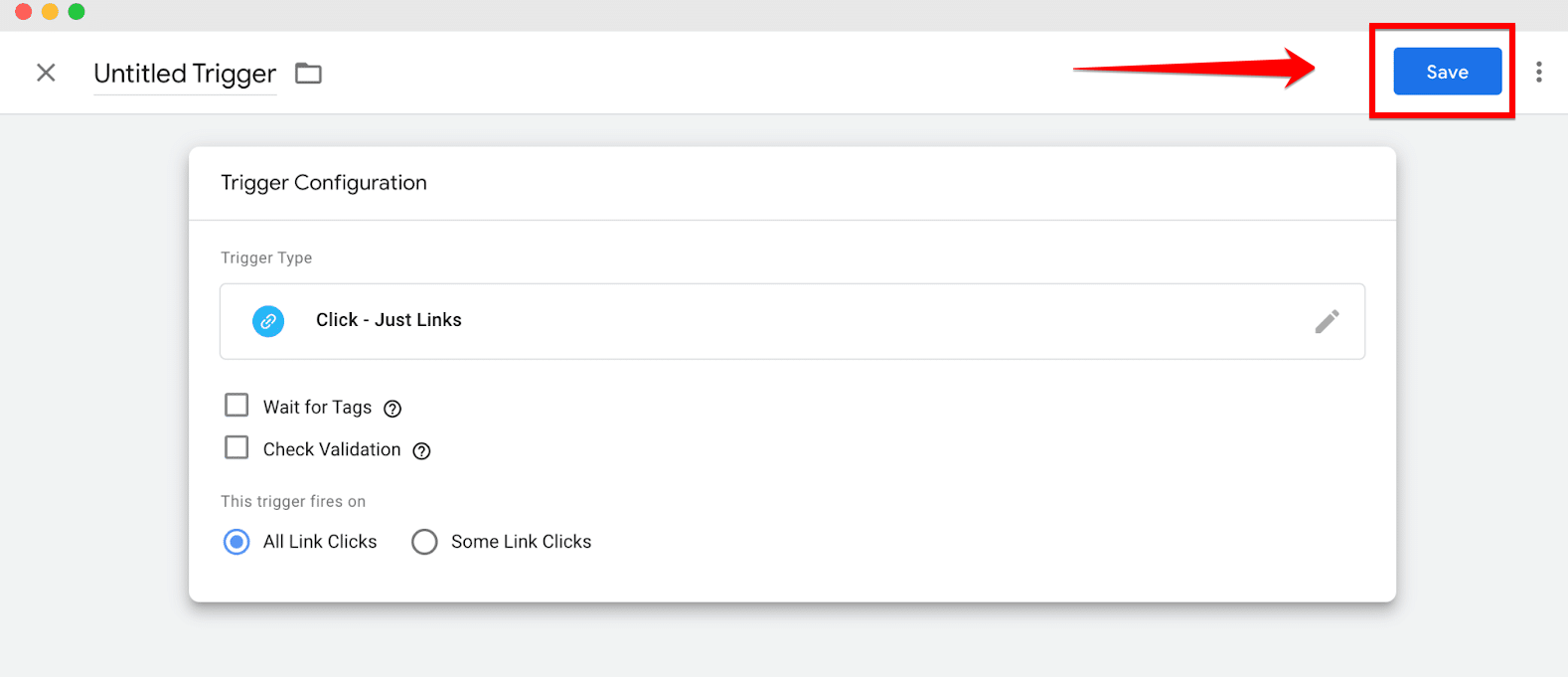
Task: Maximize the window with the green button
Action: coord(77,12)
